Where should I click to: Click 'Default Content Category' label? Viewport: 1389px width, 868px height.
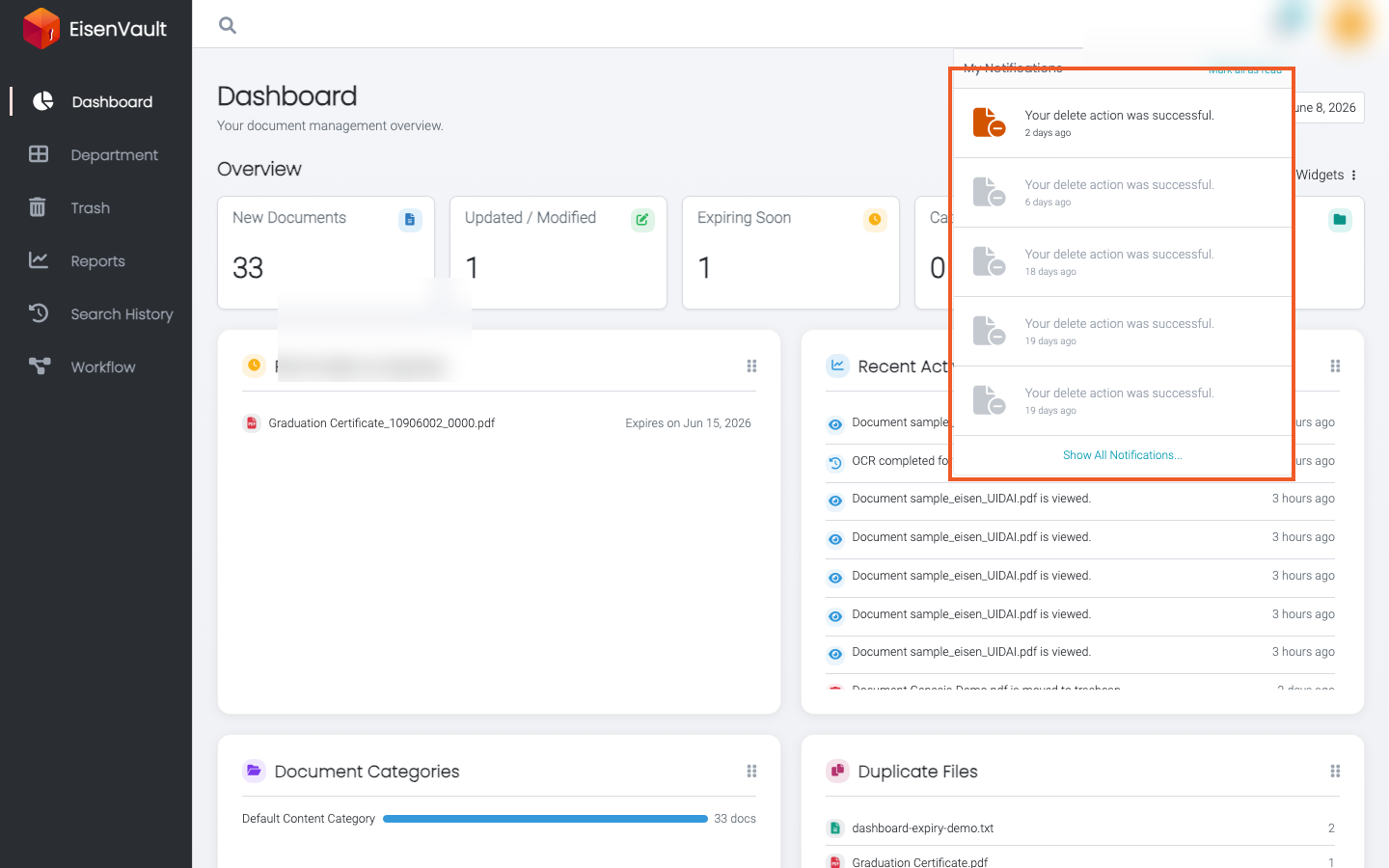coord(309,818)
